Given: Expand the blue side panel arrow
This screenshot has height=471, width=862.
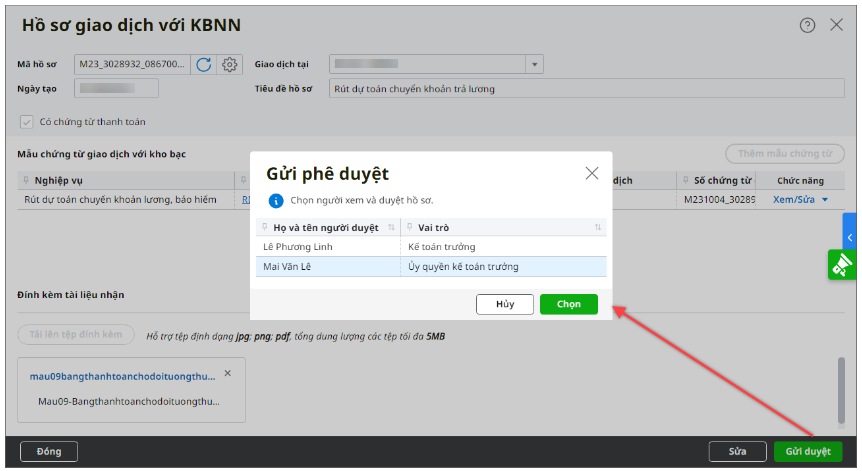Looking at the screenshot, I should pyautogui.click(x=849, y=237).
